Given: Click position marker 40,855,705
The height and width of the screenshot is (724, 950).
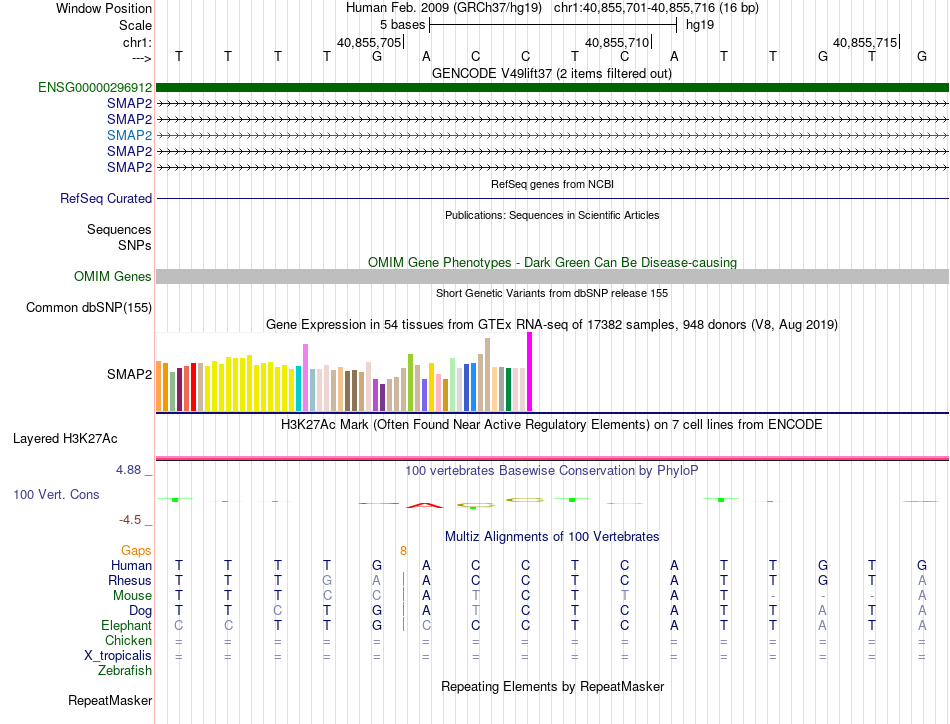Looking at the screenshot, I should [370, 42].
